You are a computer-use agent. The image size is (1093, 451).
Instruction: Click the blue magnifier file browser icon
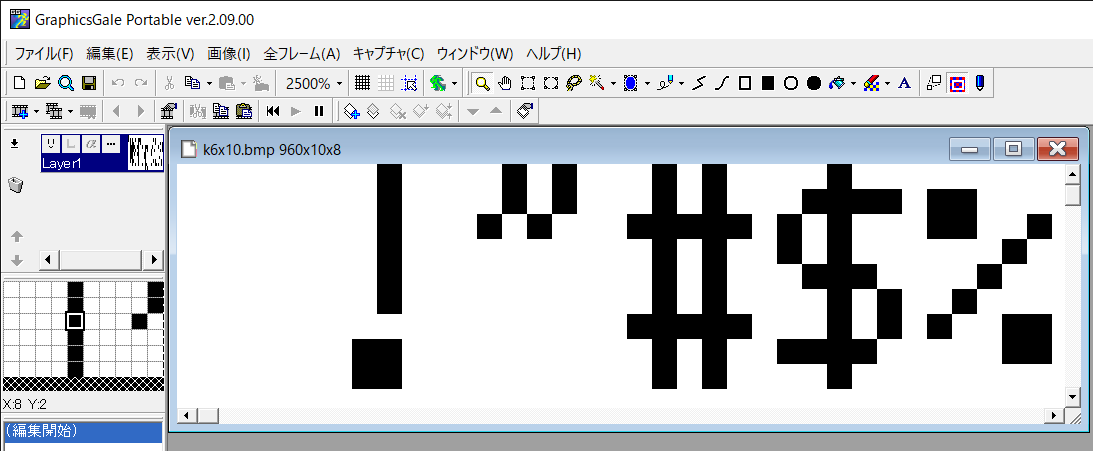[66, 84]
